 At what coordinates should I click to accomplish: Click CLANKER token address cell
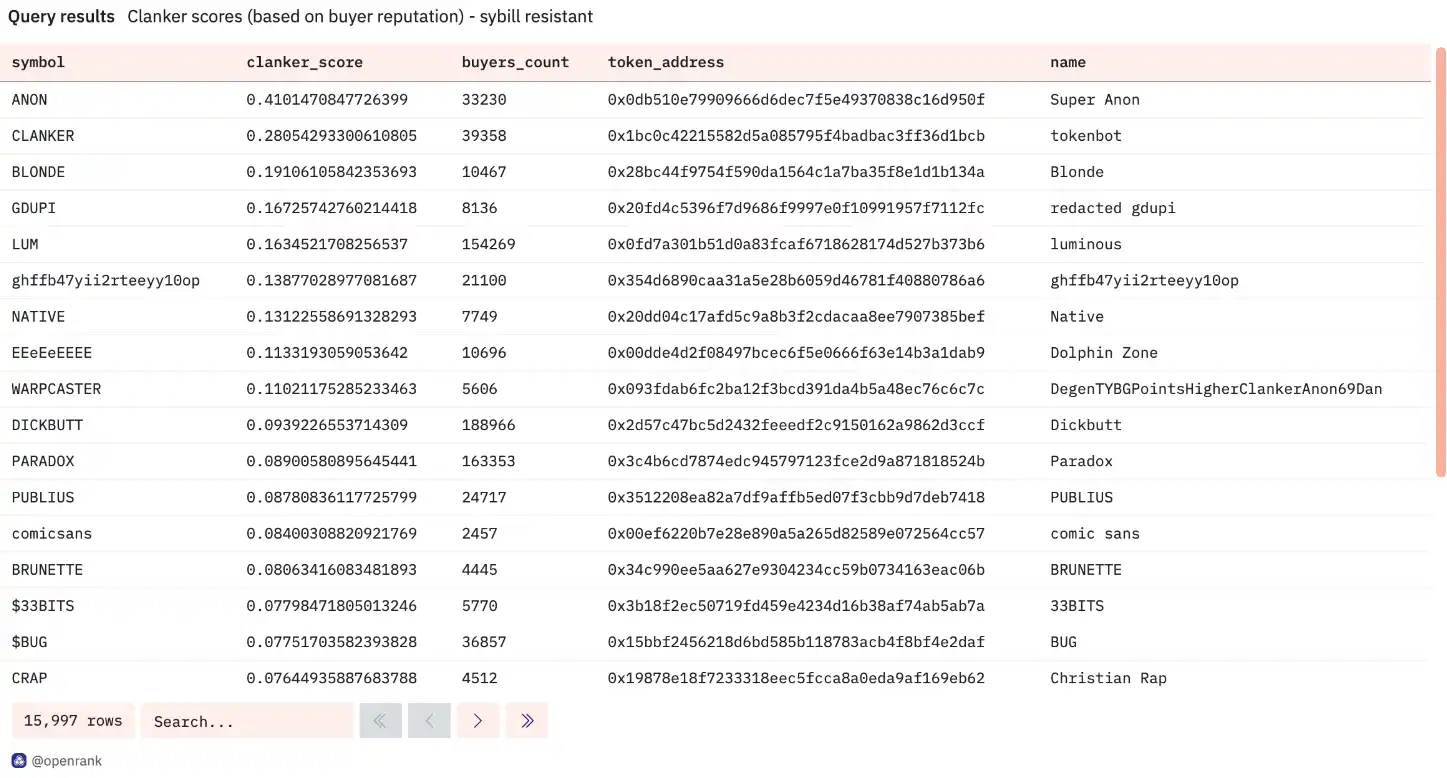(796, 136)
